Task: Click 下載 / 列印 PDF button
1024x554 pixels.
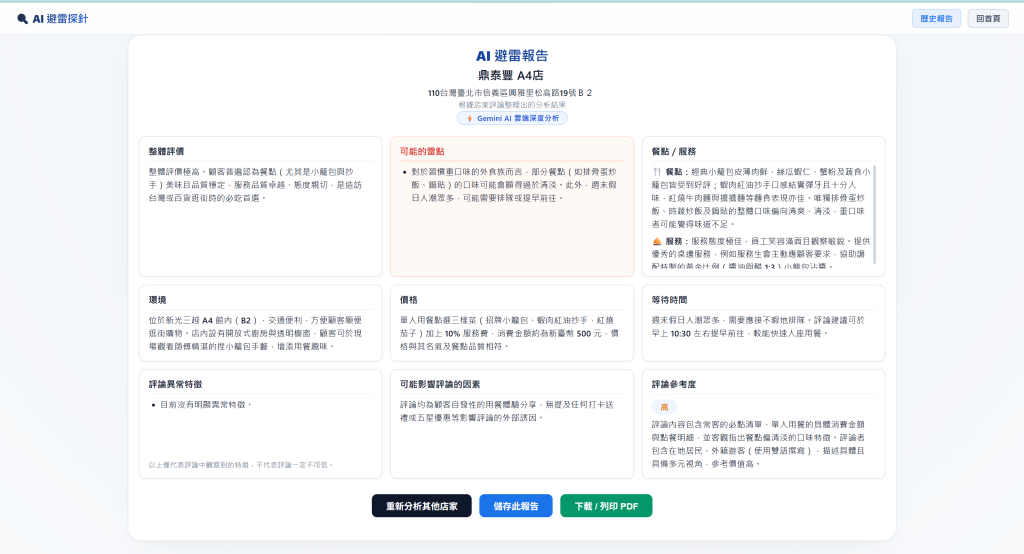Action: 606,506
